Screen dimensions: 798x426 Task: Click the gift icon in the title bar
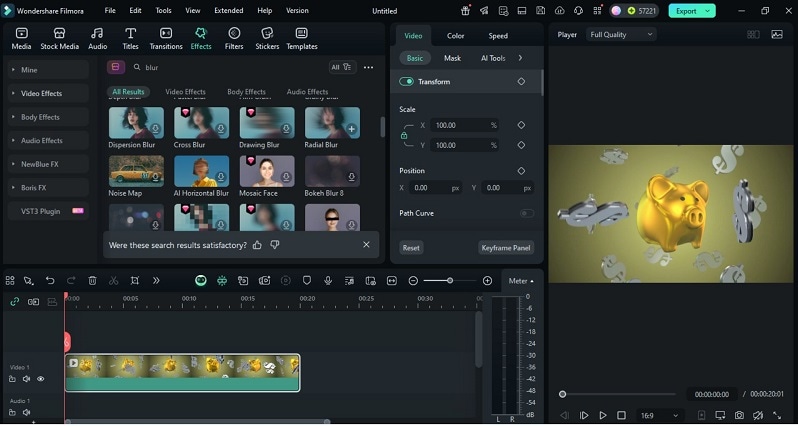coord(465,11)
